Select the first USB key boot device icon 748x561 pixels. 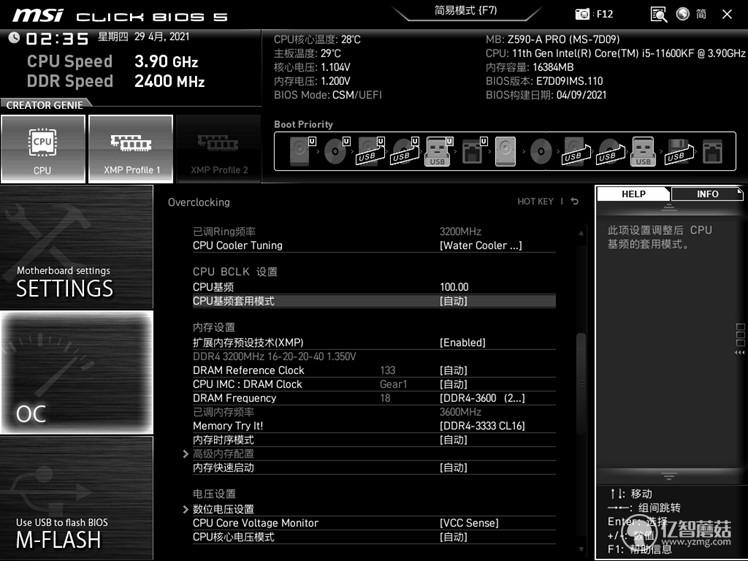(438, 151)
